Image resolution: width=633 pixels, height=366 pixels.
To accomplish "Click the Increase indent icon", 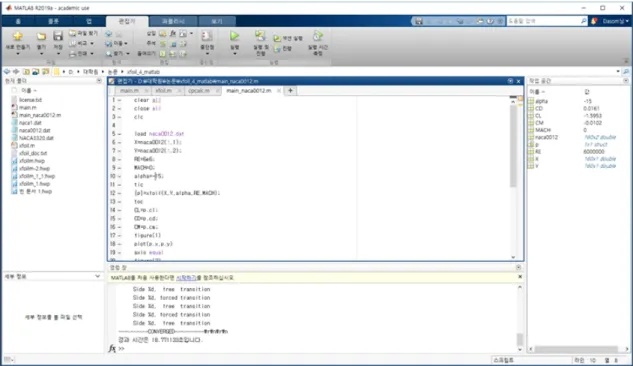I will [x=173, y=54].
